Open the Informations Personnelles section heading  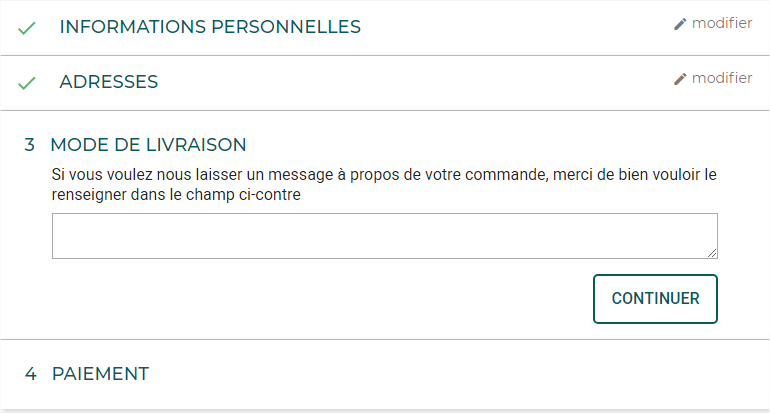click(210, 27)
